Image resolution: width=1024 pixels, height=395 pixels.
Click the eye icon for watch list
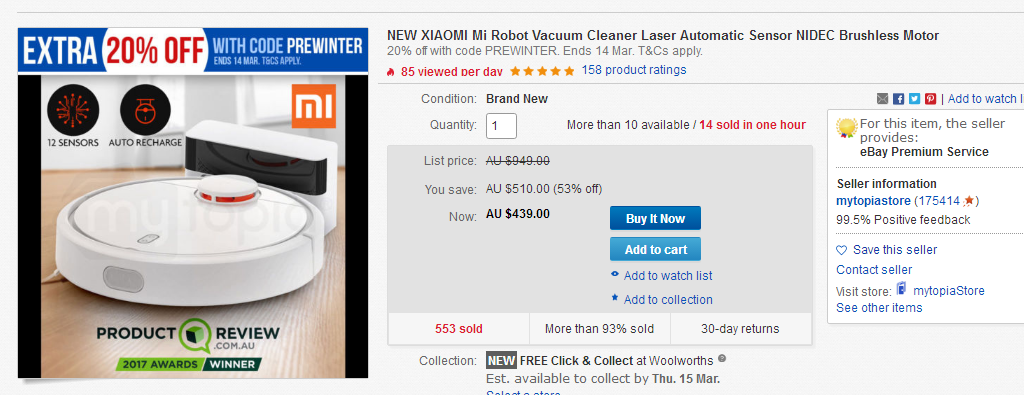615,275
